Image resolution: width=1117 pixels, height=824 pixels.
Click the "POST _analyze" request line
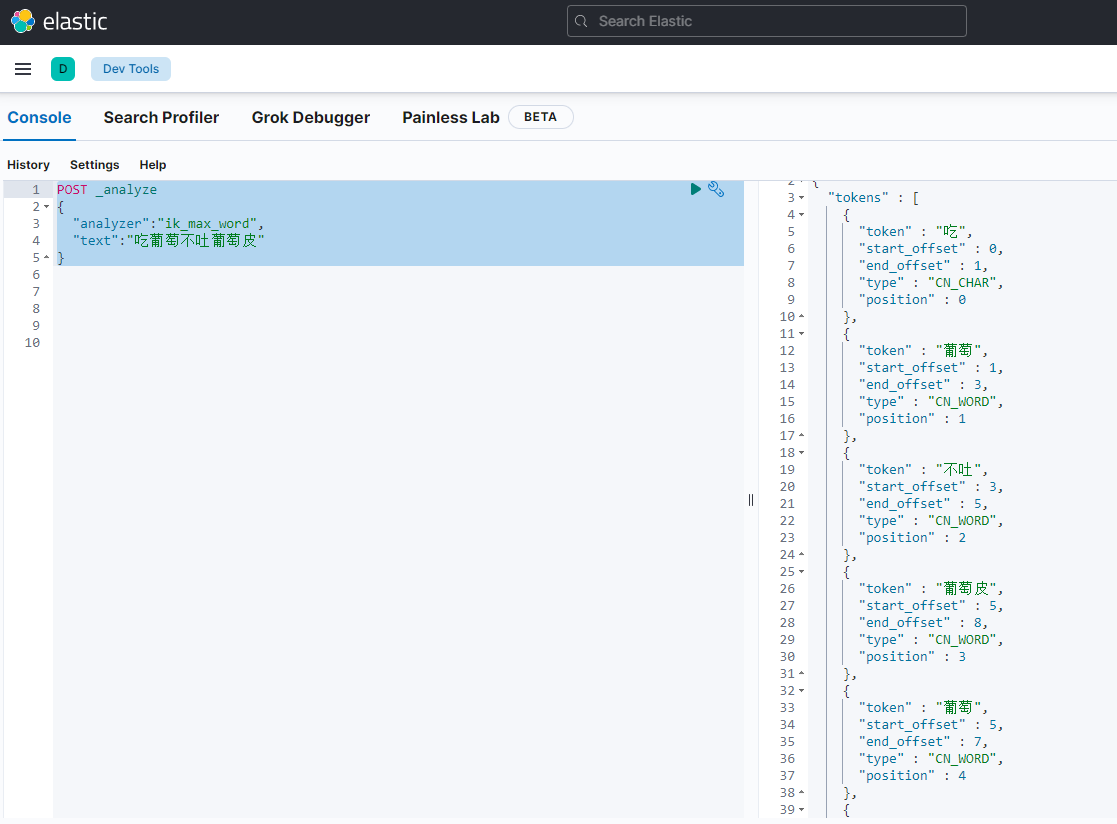(x=107, y=189)
